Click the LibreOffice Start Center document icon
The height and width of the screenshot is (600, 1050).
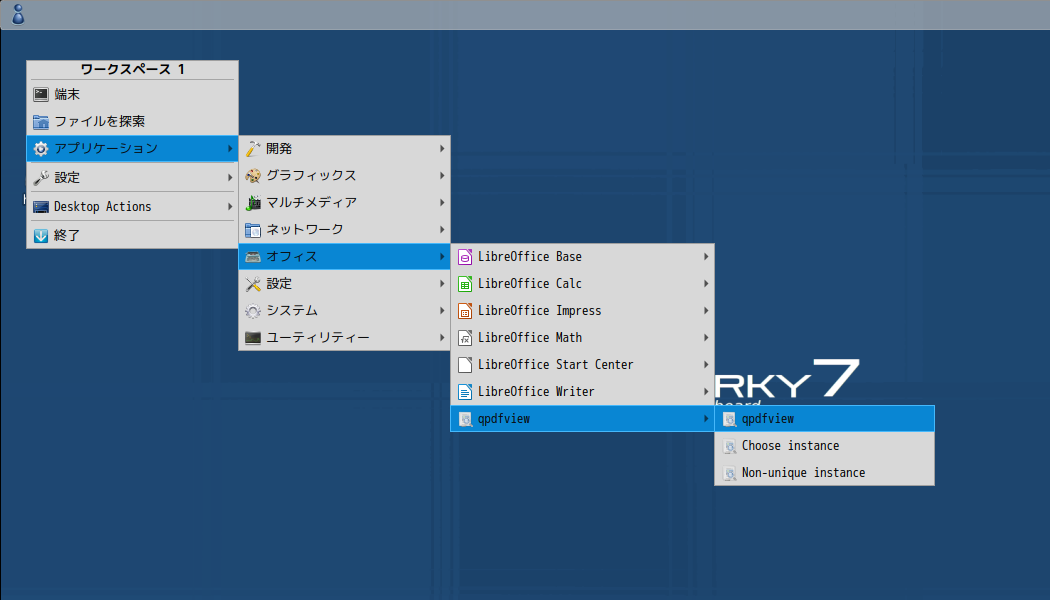(x=465, y=364)
